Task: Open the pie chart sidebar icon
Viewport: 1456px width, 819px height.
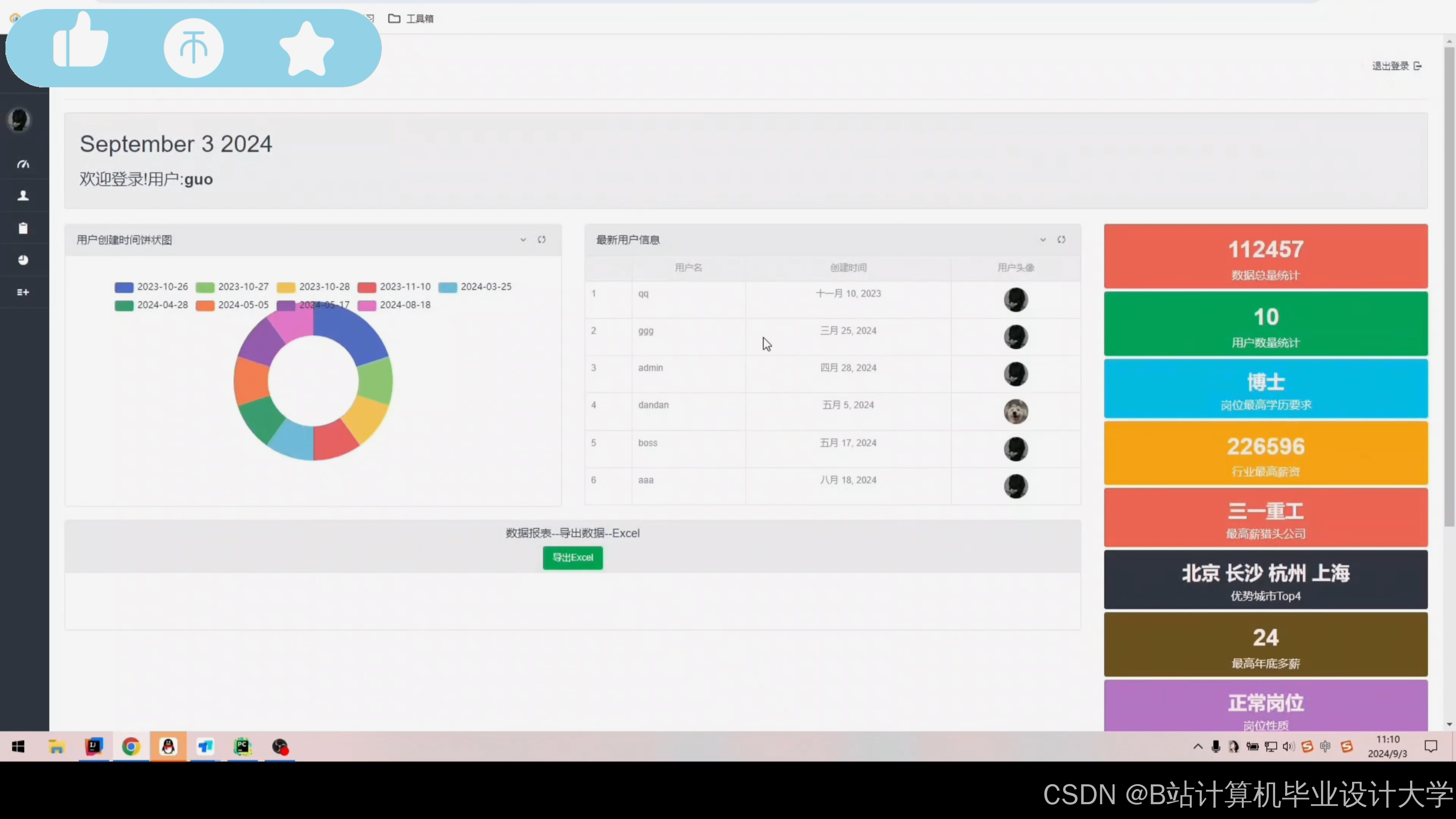Action: (23, 260)
